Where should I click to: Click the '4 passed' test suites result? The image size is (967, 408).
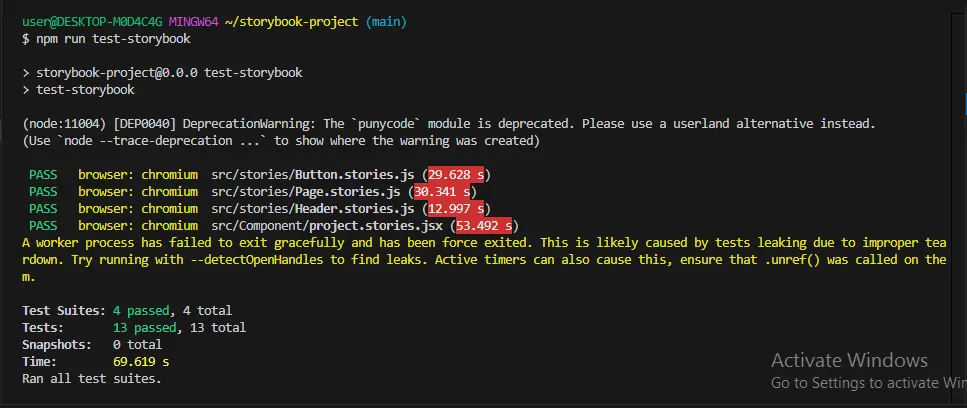[x=142, y=311]
